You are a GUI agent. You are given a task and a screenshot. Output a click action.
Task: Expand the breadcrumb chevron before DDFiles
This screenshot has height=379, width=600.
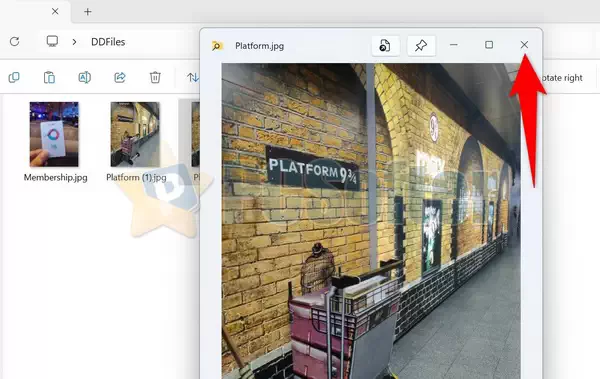[74, 42]
